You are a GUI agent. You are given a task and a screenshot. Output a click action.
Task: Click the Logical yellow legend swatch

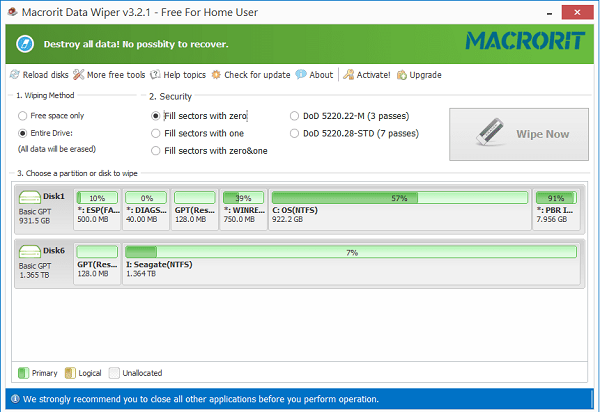pos(70,373)
